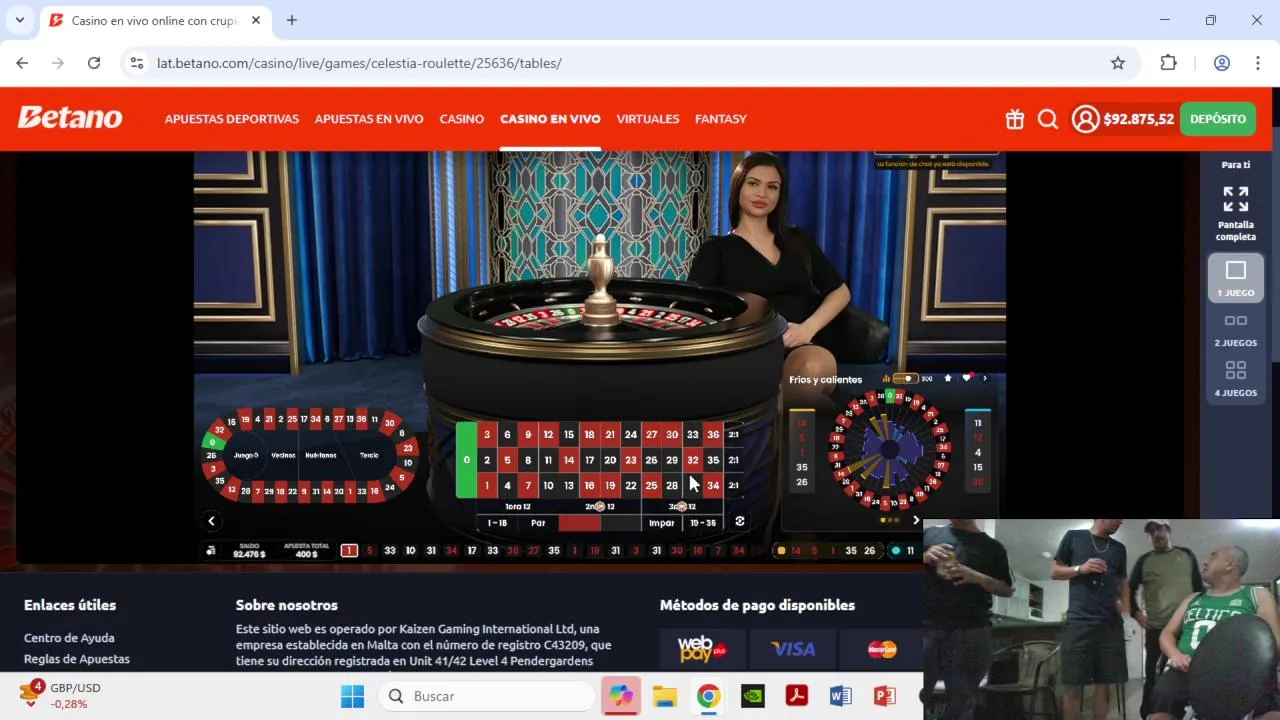
Task: Collapse racetrack with left chevron button
Action: point(211,521)
